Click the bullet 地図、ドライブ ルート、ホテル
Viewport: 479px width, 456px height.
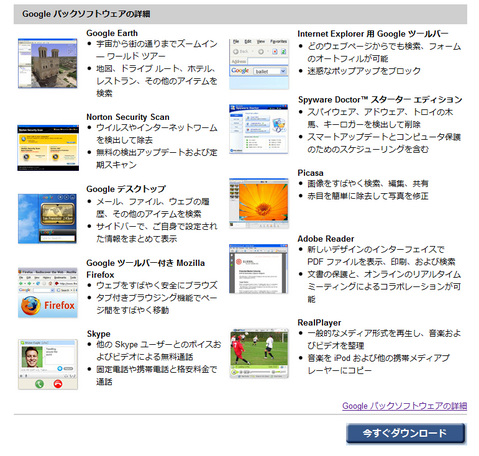(x=157, y=81)
